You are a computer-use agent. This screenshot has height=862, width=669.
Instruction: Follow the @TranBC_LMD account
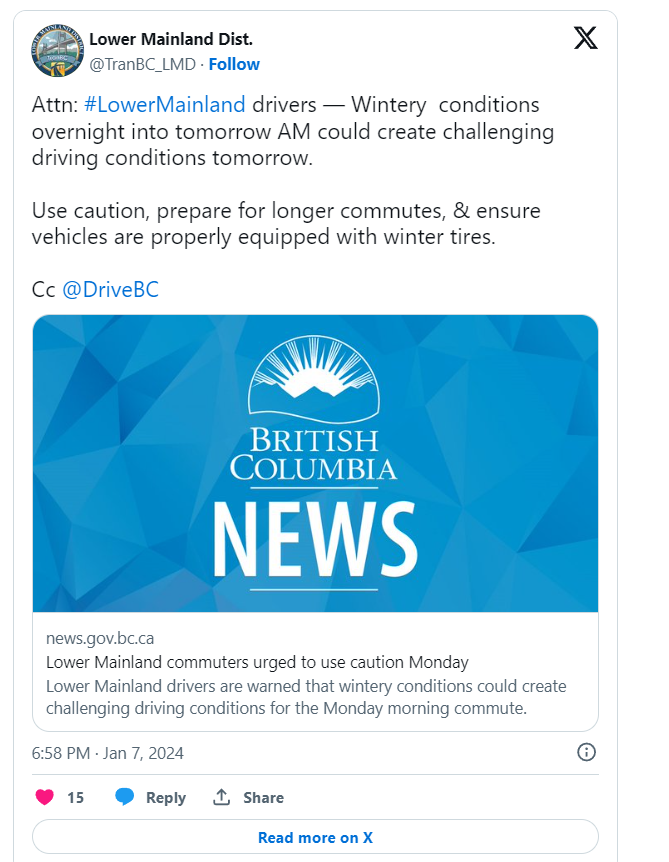click(x=234, y=64)
